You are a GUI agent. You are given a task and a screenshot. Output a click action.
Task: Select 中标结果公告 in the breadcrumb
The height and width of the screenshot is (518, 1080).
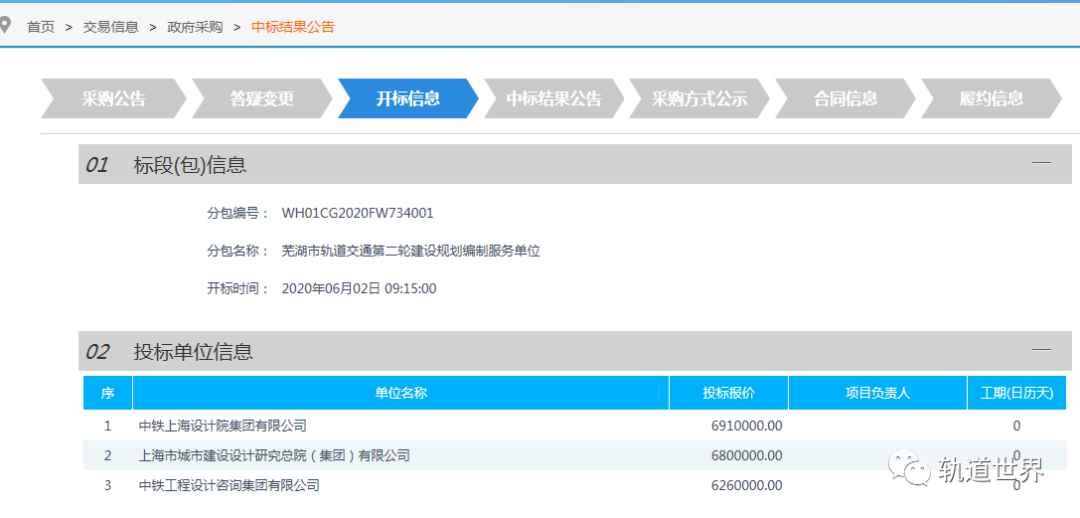point(293,27)
